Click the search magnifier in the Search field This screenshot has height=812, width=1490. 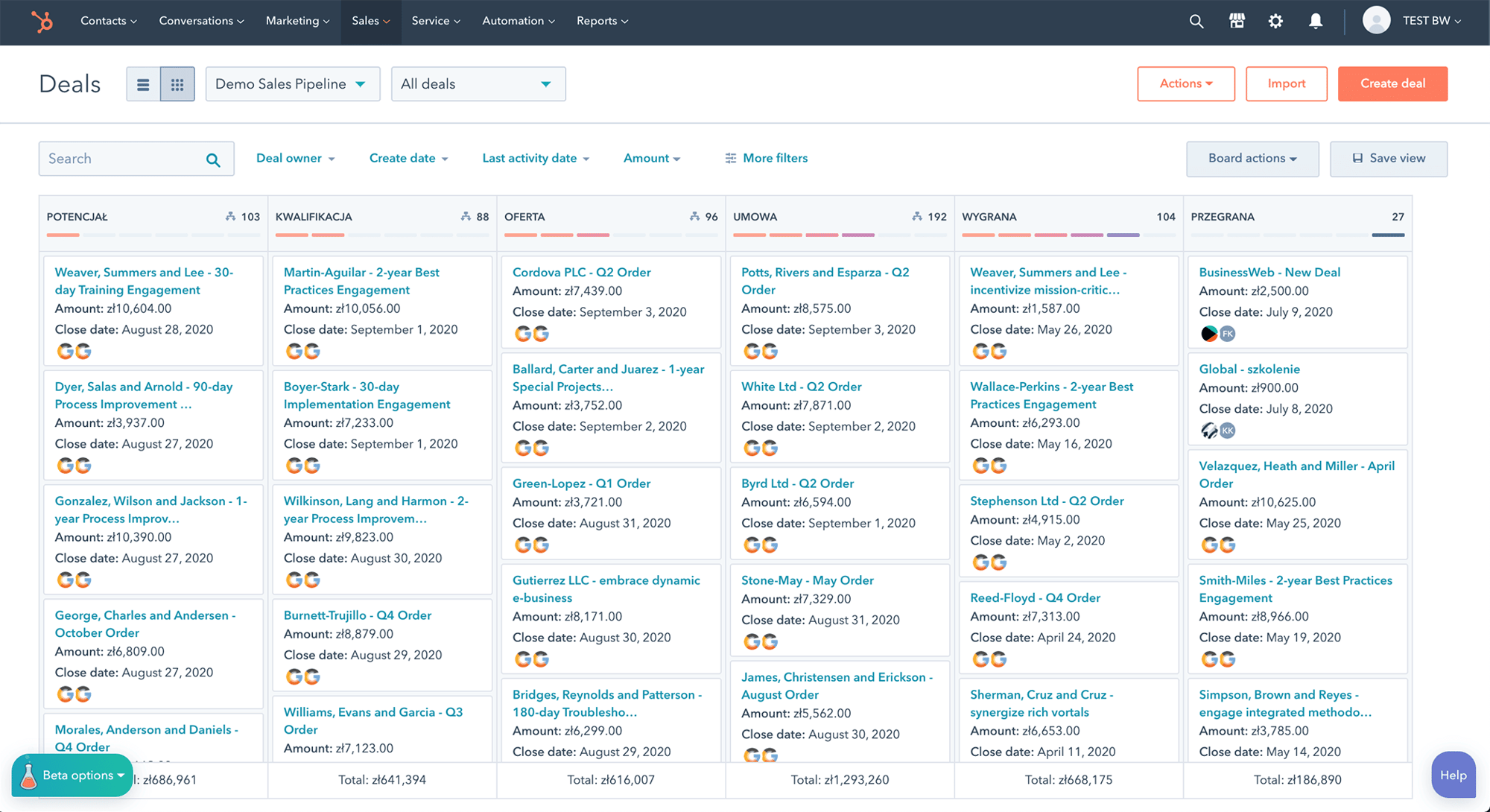point(213,159)
